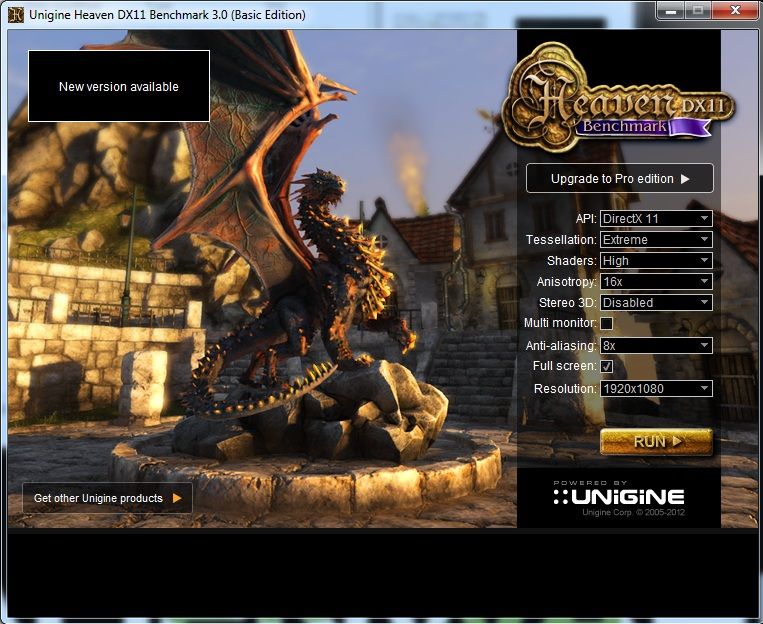
Task: Click the Heaven app icon in title bar
Action: tap(16, 15)
